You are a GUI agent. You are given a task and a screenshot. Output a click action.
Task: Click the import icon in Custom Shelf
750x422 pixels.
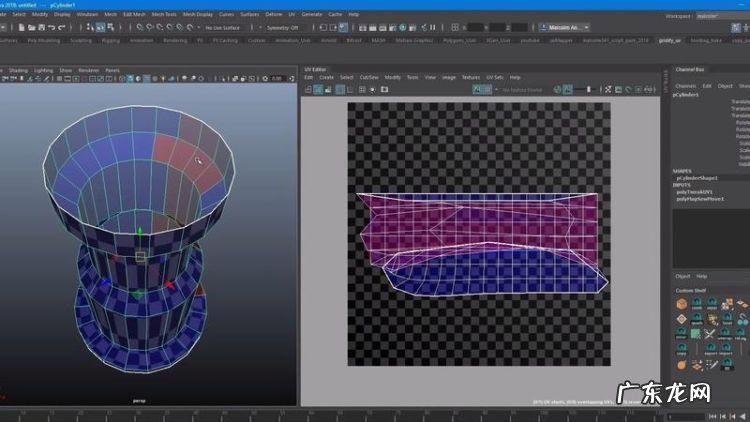(726, 346)
